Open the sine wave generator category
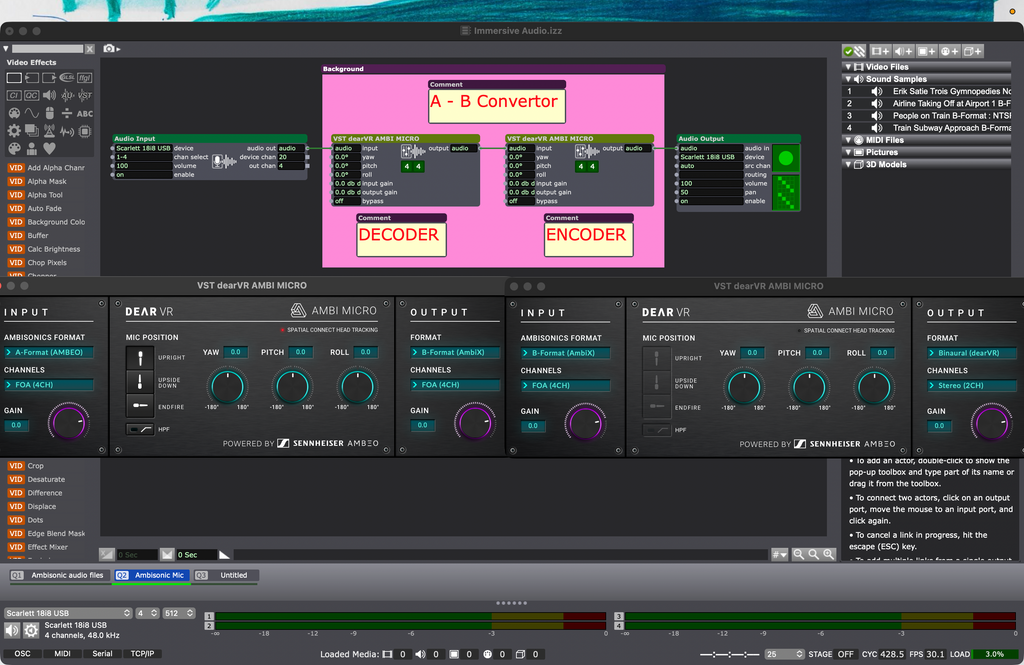The height and width of the screenshot is (665, 1024). point(32,113)
